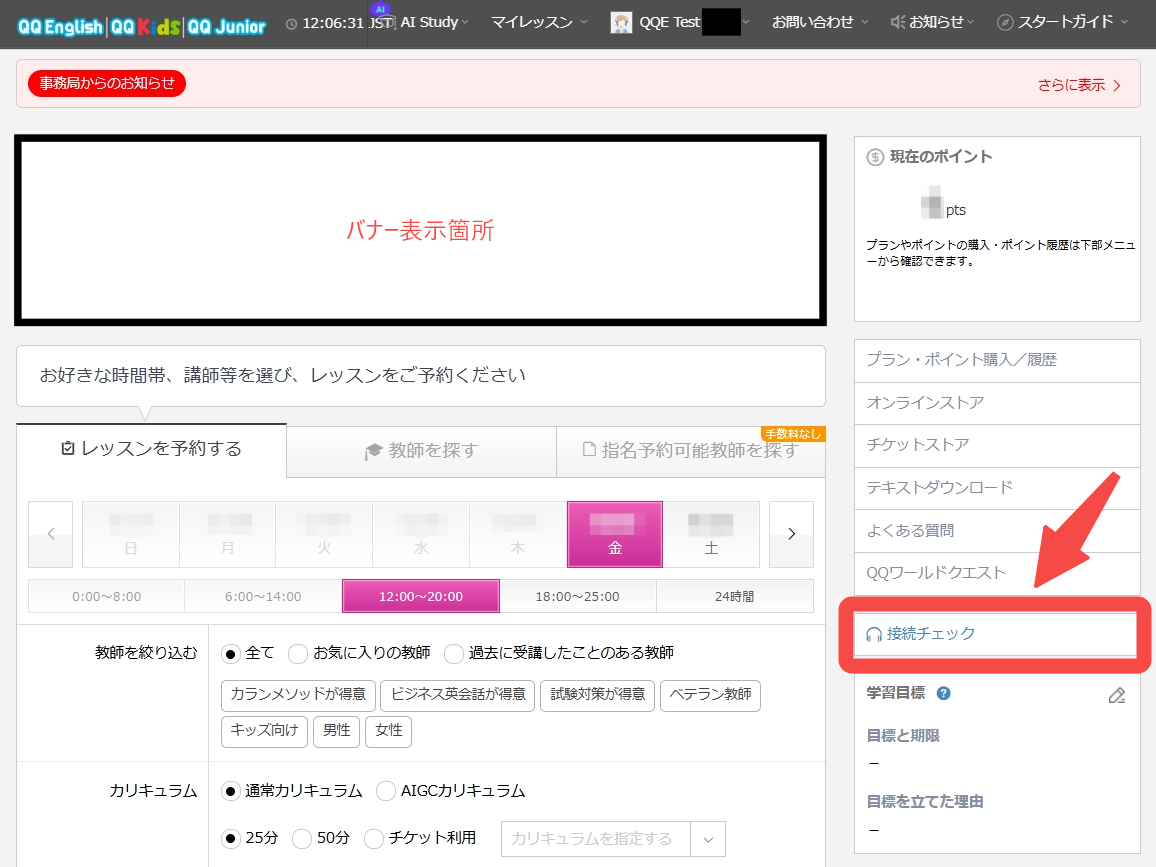Select 通常カリキュラム radio button
This screenshot has width=1156, height=867.
tap(231, 792)
